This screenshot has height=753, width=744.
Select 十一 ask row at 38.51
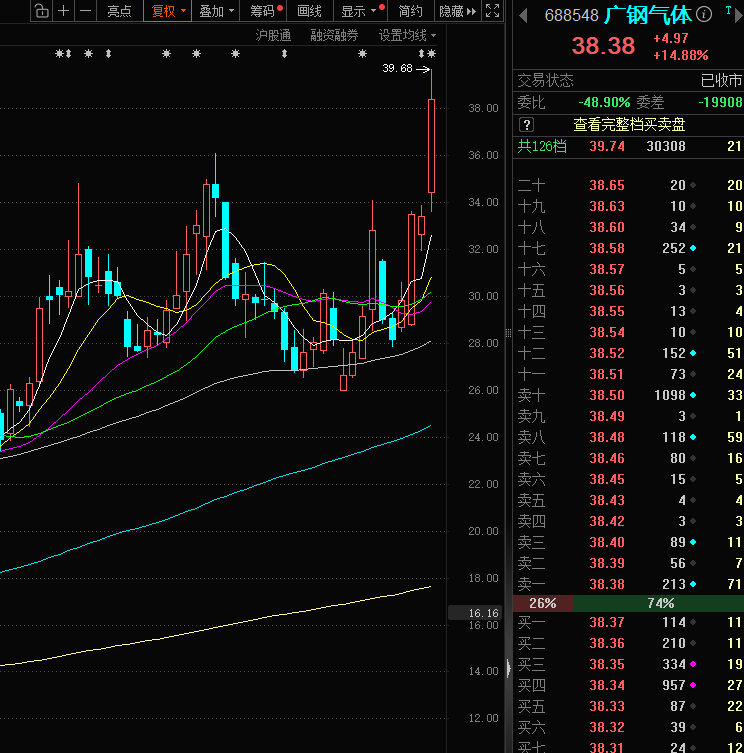[629, 375]
